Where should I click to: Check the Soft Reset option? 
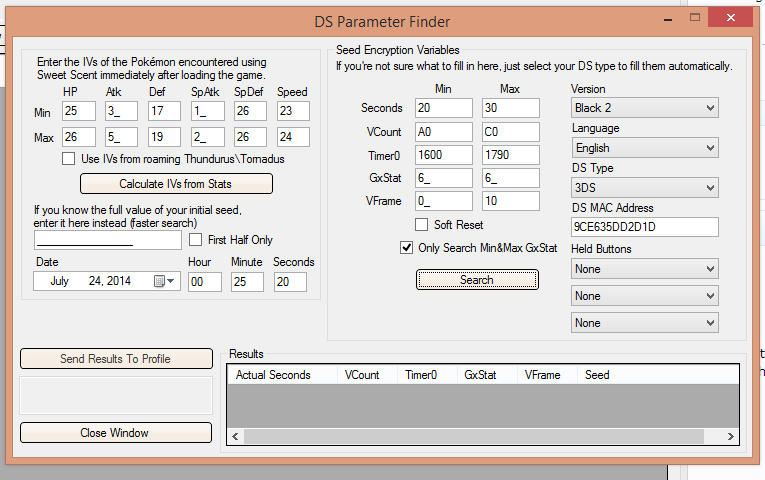pyautogui.click(x=422, y=225)
